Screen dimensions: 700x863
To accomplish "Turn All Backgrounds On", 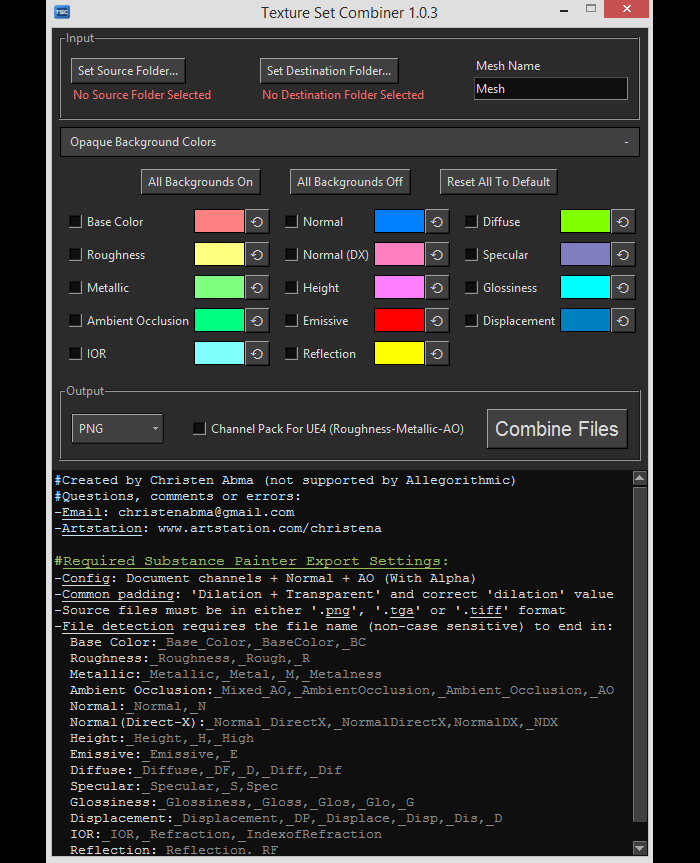I will click(200, 182).
